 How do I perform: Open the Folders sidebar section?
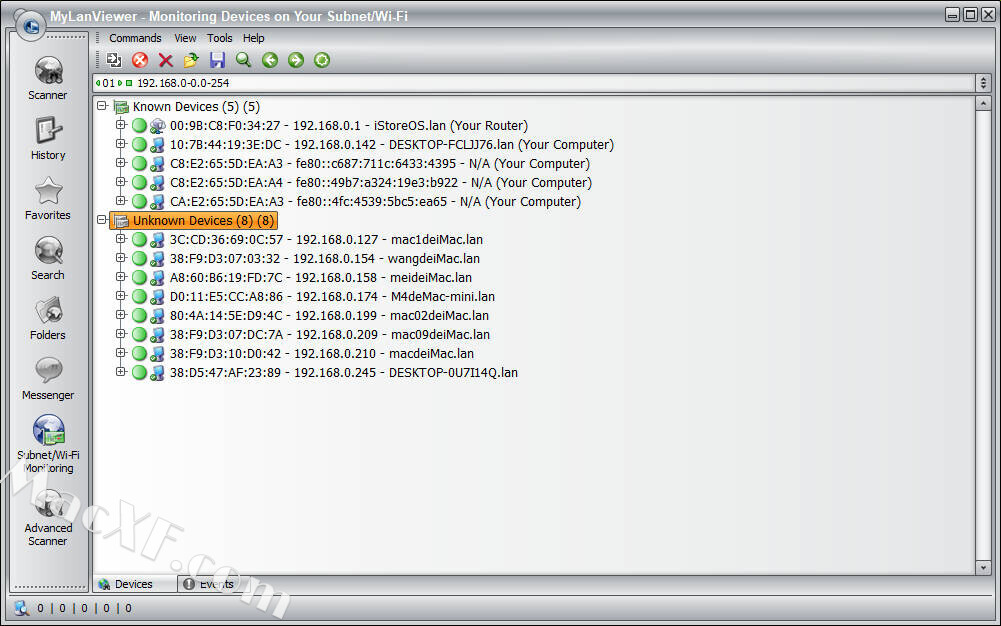pyautogui.click(x=48, y=318)
